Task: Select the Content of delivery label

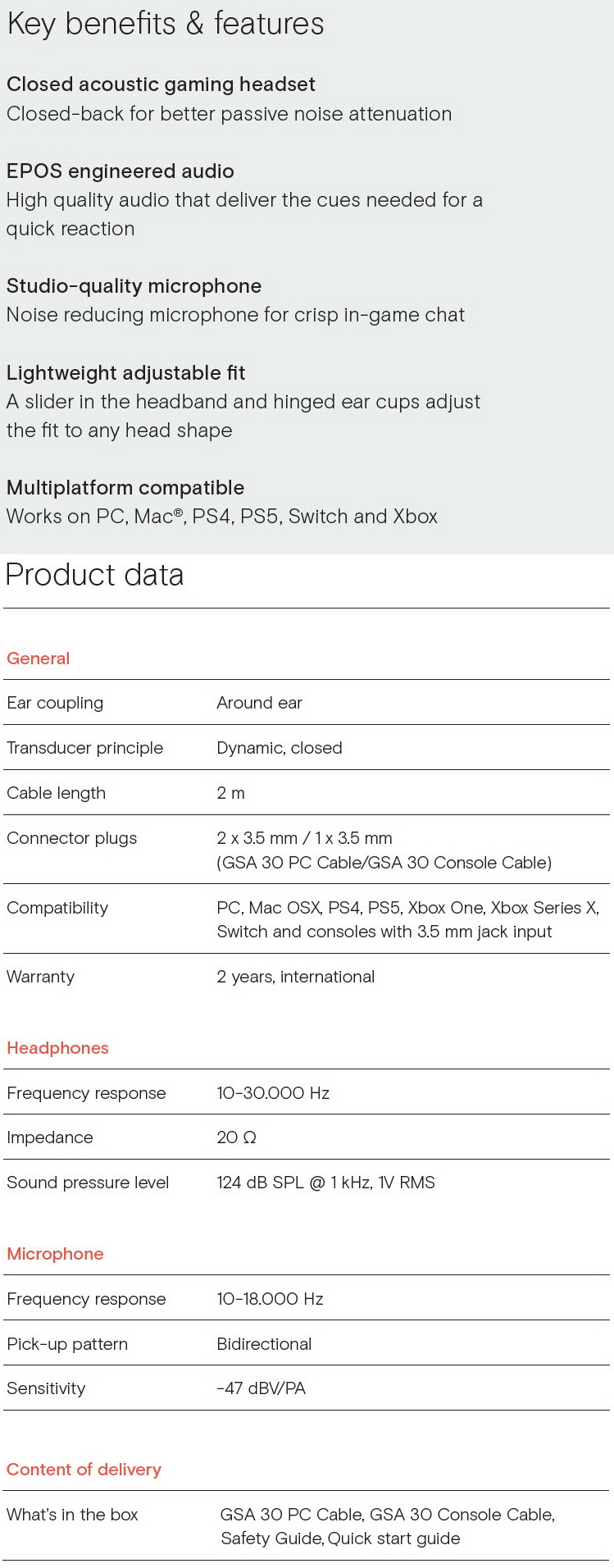Action: 84,1470
